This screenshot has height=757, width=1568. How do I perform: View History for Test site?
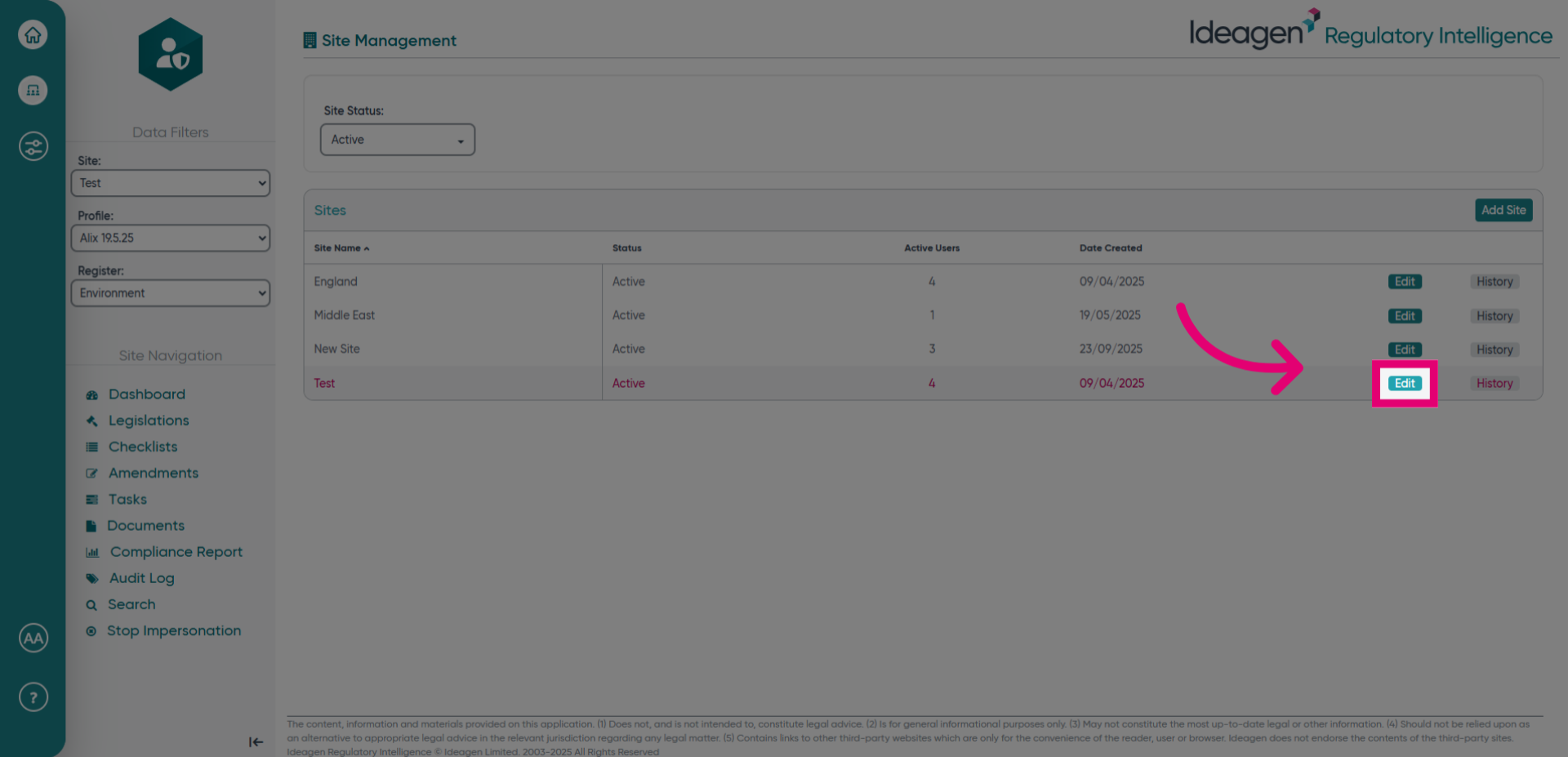pos(1494,383)
